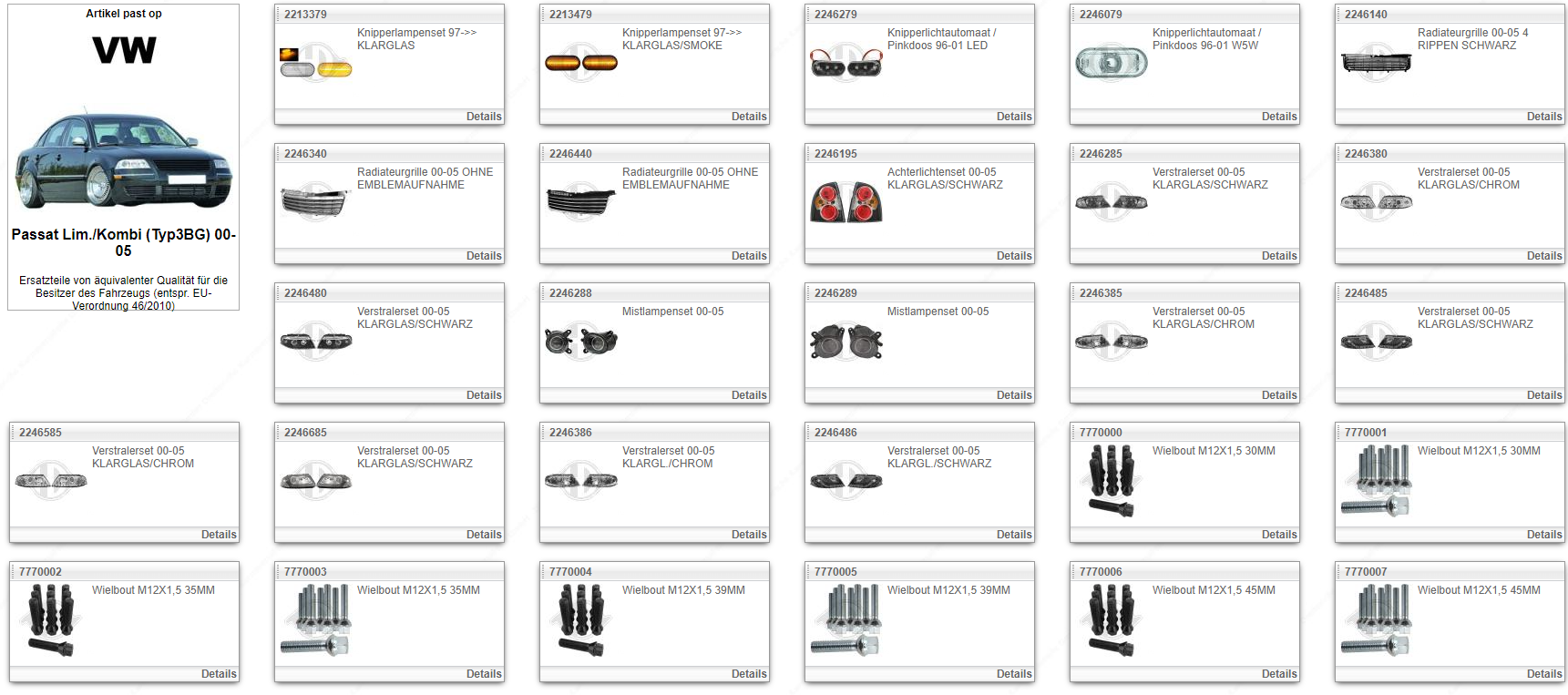Open Details for Mistlampenset 2246289

(1013, 395)
